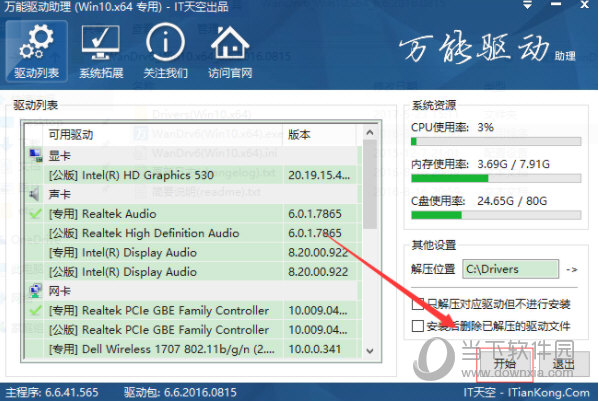Select [公版] Realtek PCIe GBE Family Controller row
This screenshot has width=598, height=402.
click(x=193, y=330)
